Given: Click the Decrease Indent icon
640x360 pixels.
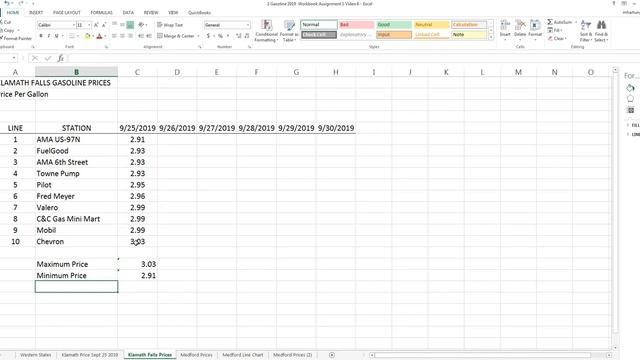Looking at the screenshot, I should click(141, 36).
